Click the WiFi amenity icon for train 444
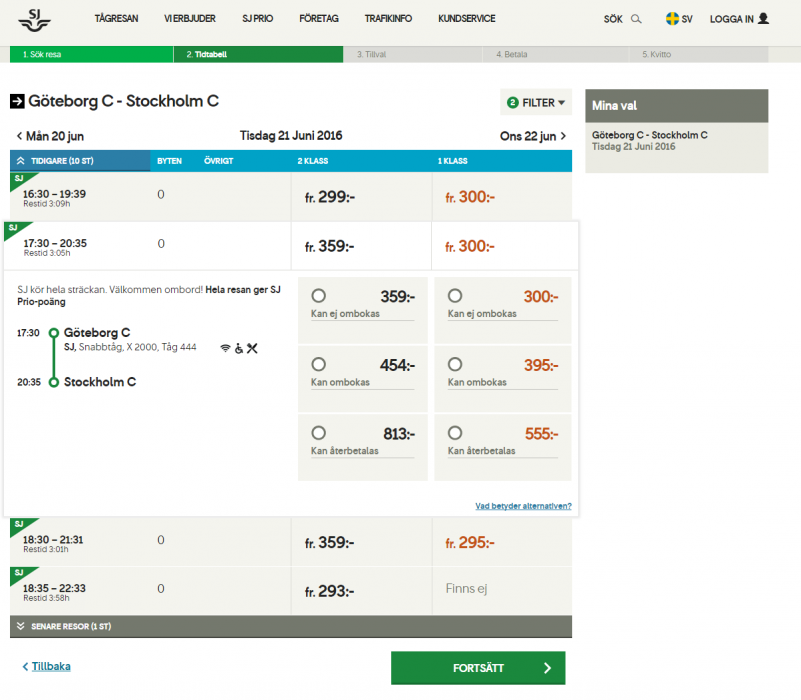 point(225,348)
